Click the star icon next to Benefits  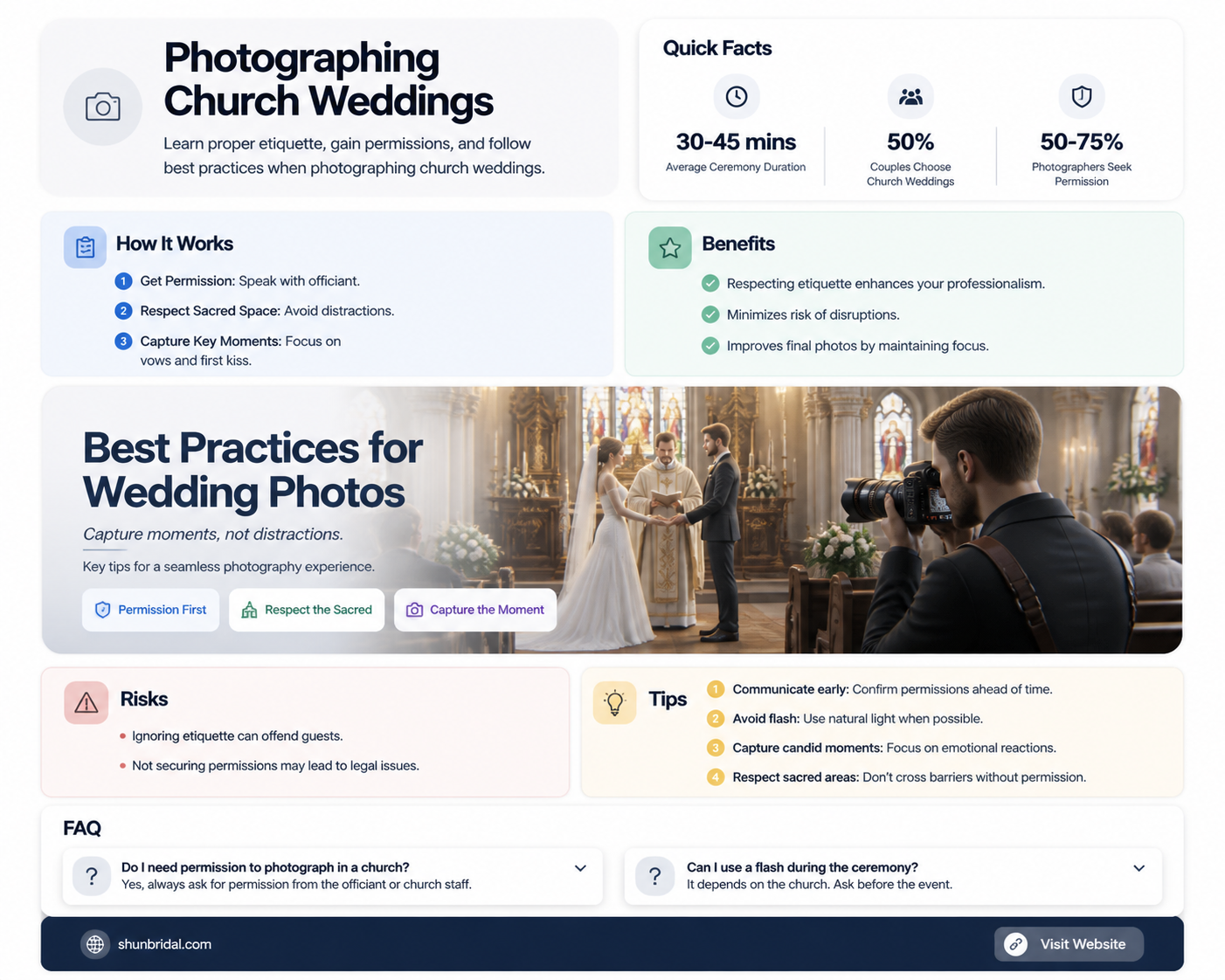[670, 248]
